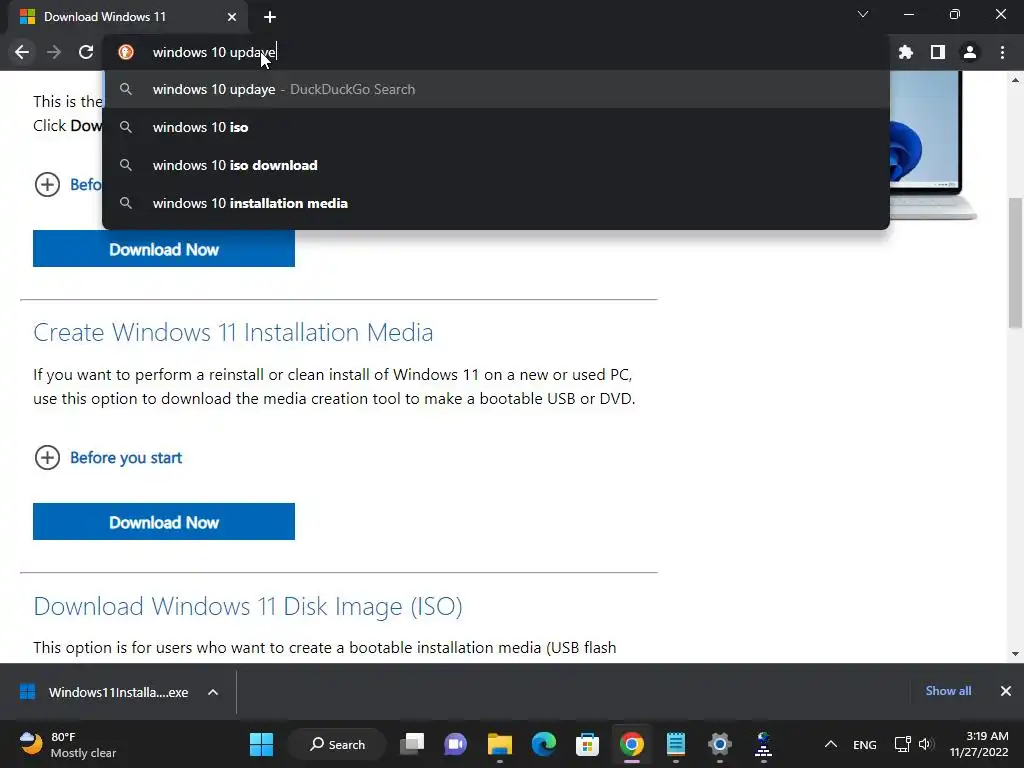Choose 'windows 10 installation media' suggestion
Viewport: 1024px width, 768px height.
496,203
